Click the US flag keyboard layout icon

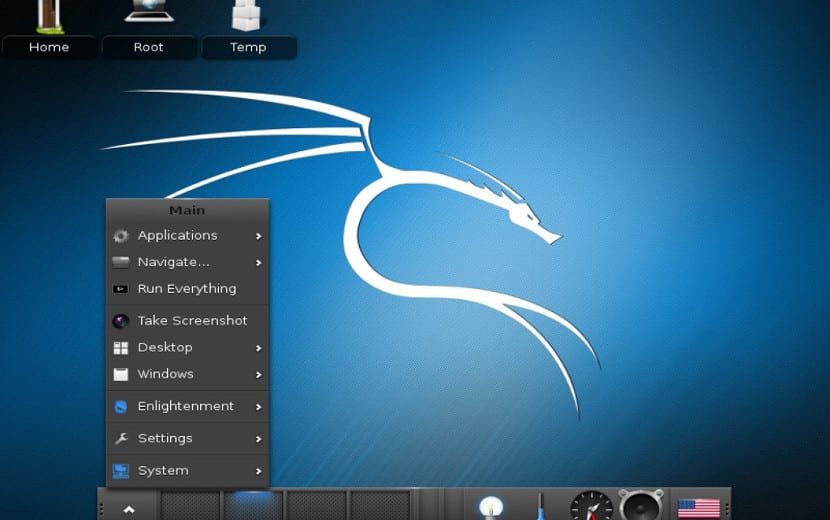[699, 508]
